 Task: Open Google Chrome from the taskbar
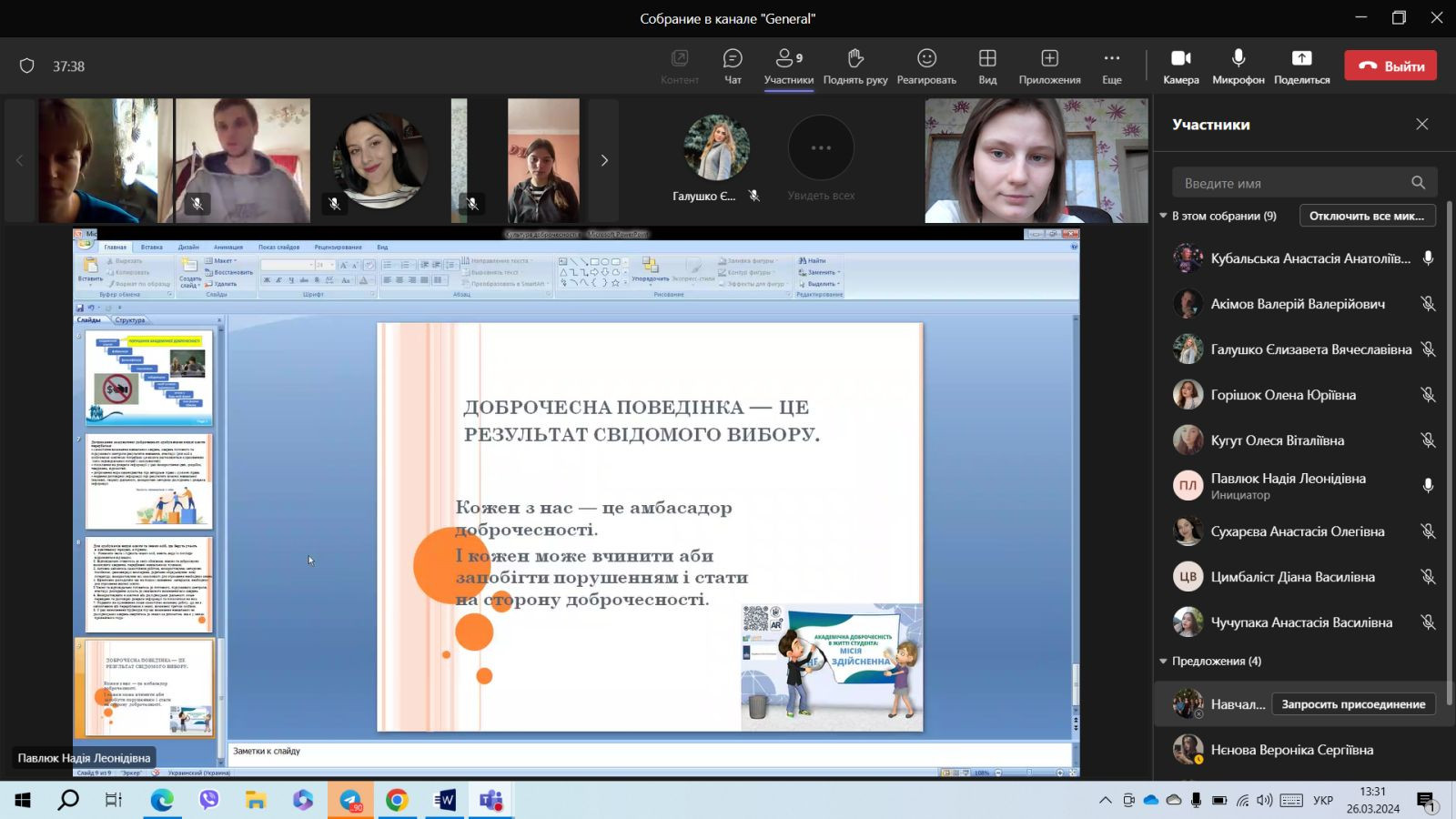397,800
